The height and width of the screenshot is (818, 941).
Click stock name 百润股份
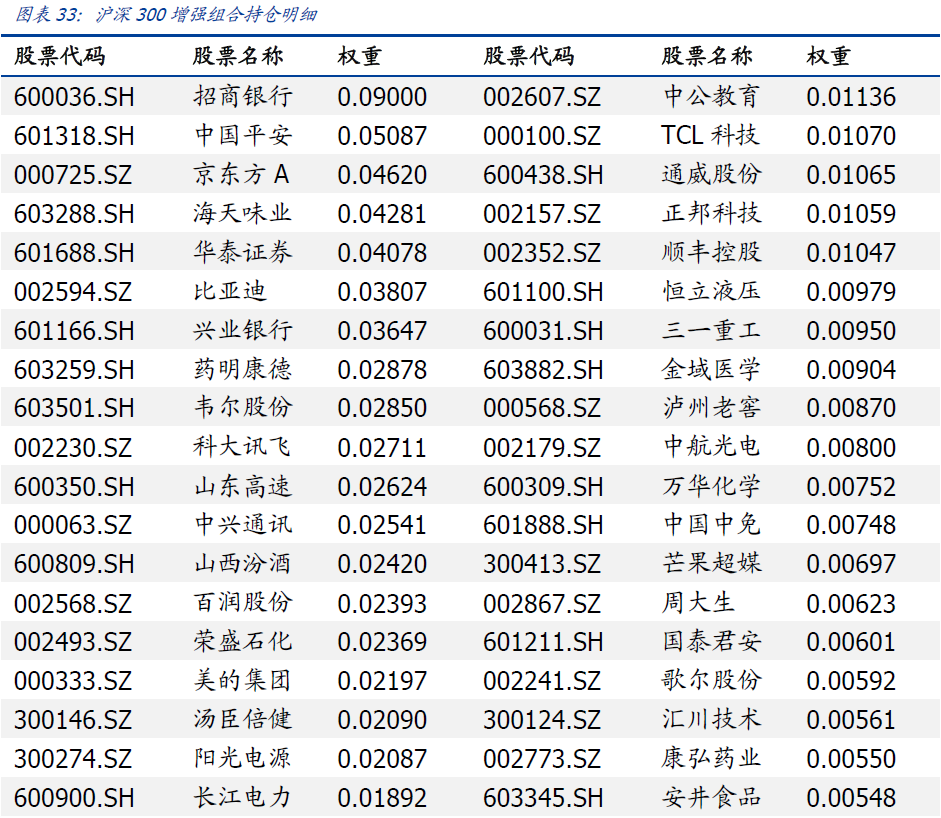[243, 603]
